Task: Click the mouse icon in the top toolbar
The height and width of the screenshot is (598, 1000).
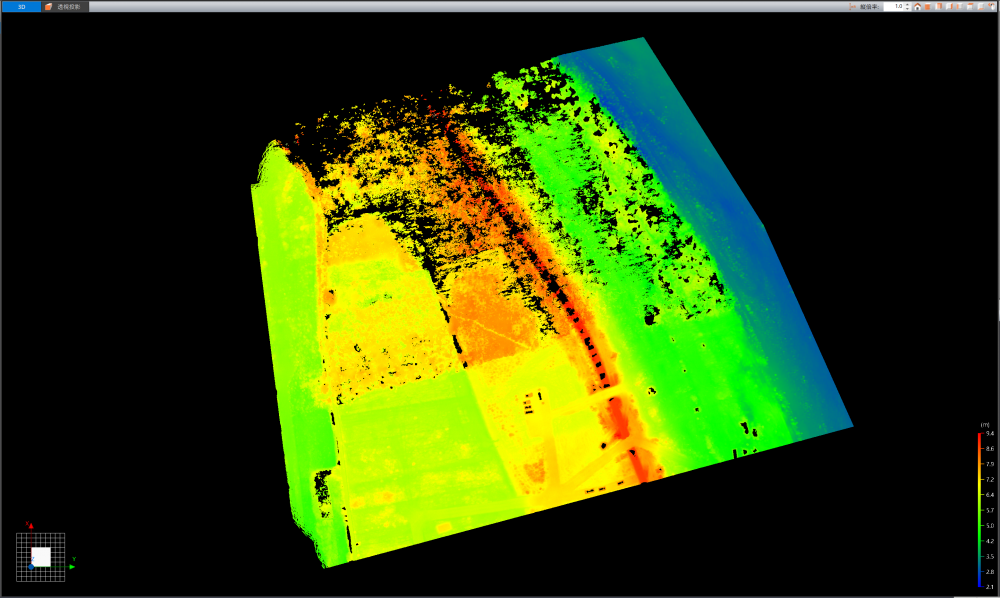Action: pyautogui.click(x=991, y=6)
